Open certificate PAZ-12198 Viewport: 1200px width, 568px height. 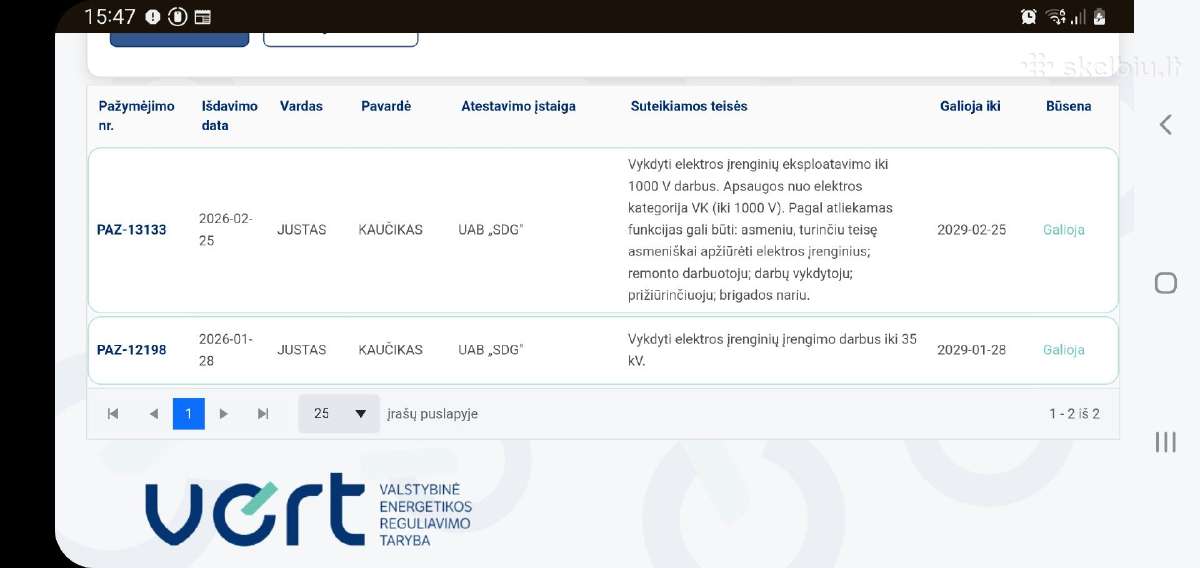click(x=132, y=350)
